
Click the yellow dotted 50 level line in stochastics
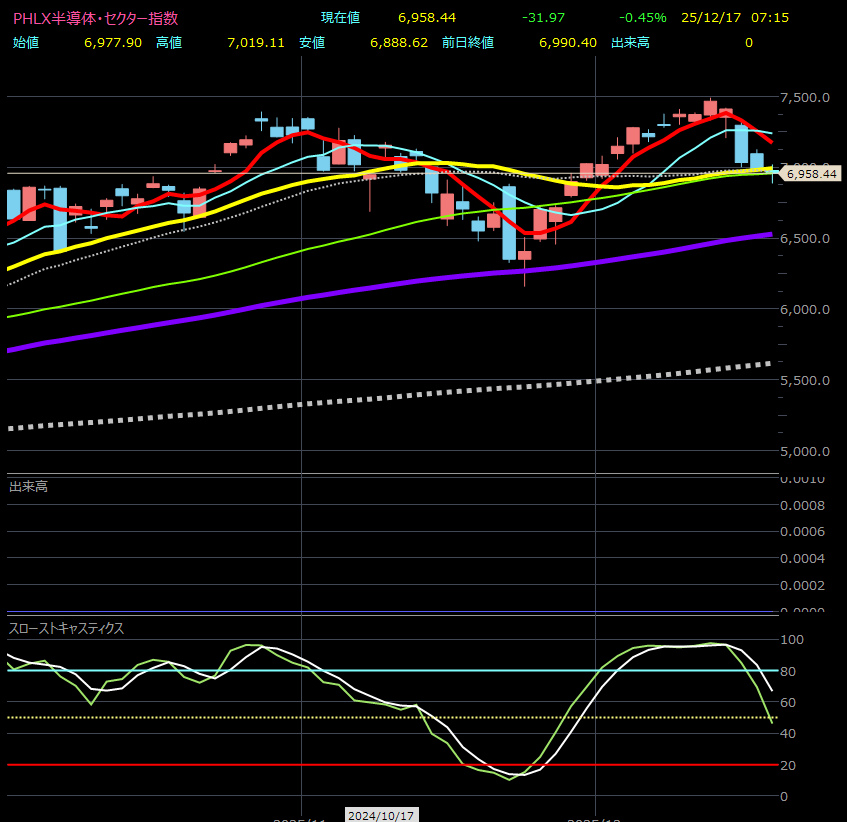click(300, 718)
